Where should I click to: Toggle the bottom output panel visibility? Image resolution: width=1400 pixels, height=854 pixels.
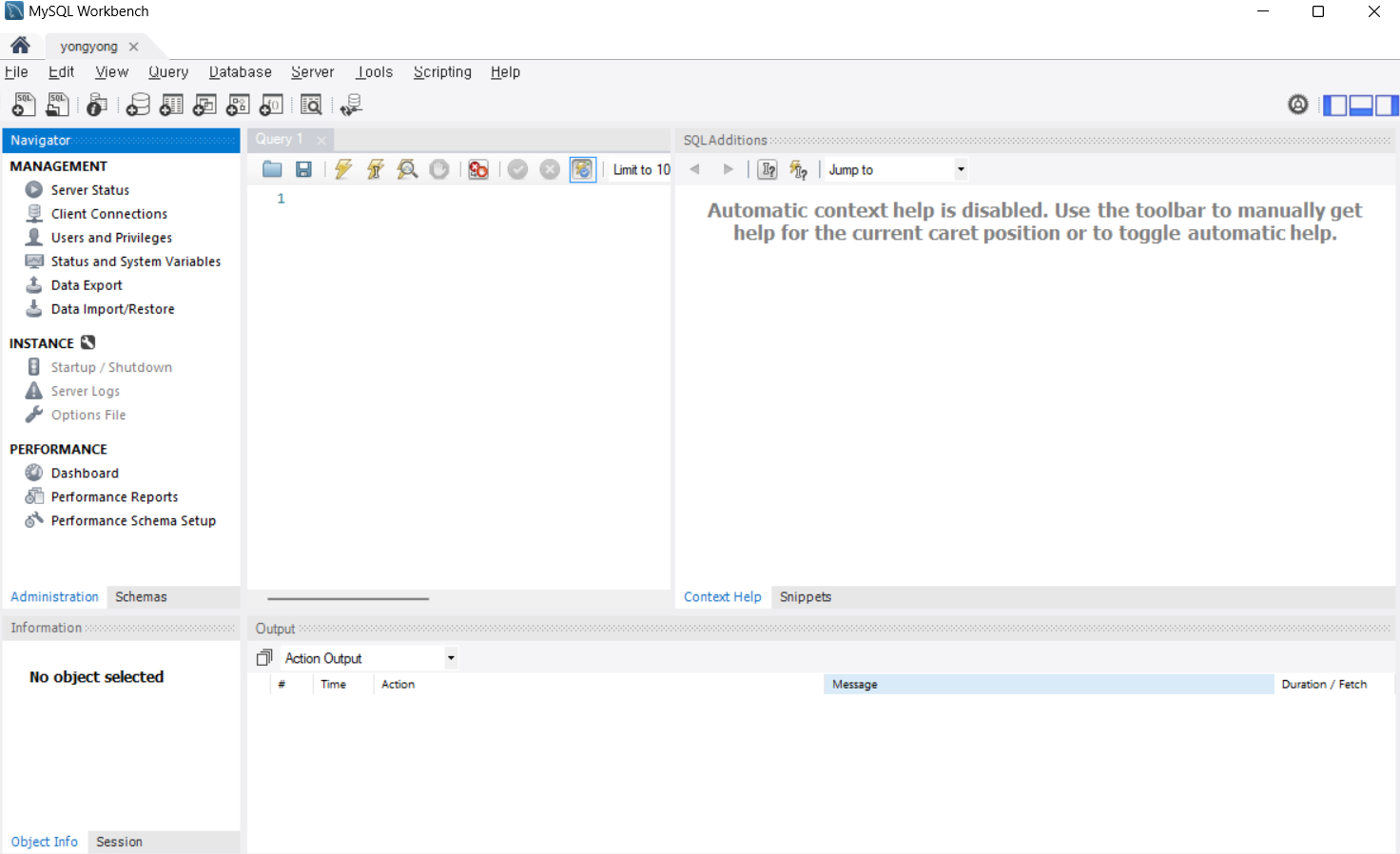[x=1361, y=105]
